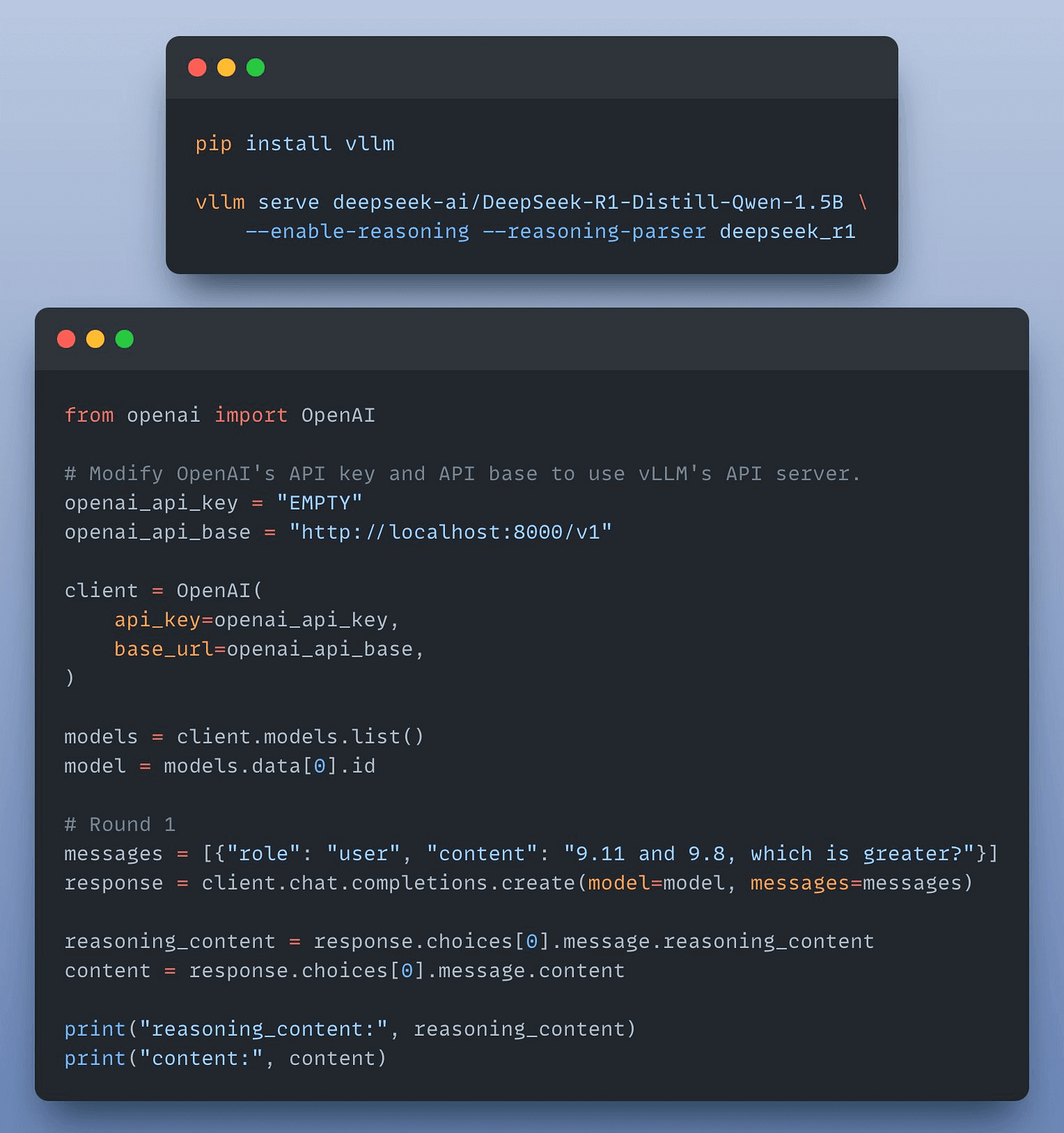The width and height of the screenshot is (1064, 1133).
Task: Click the client.chat.completions.create call
Action: (x=389, y=883)
